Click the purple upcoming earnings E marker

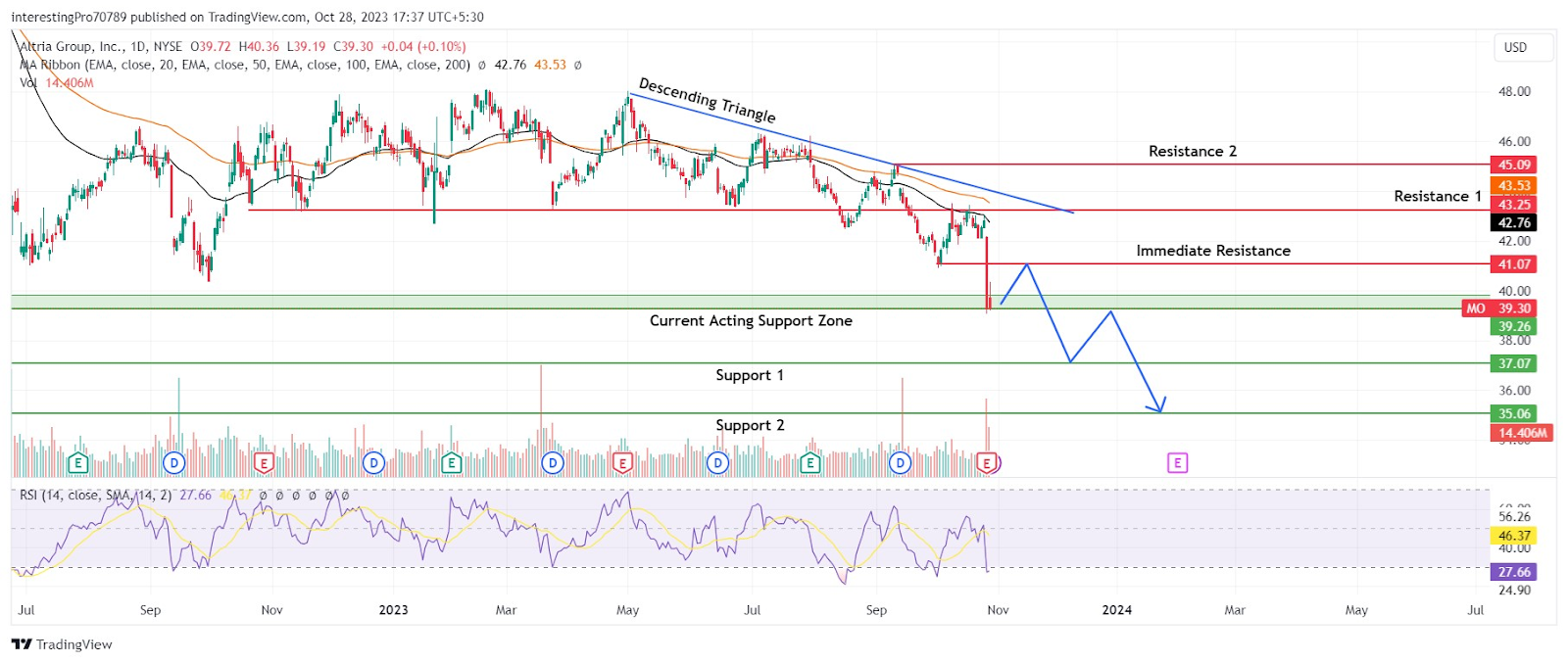point(1177,462)
